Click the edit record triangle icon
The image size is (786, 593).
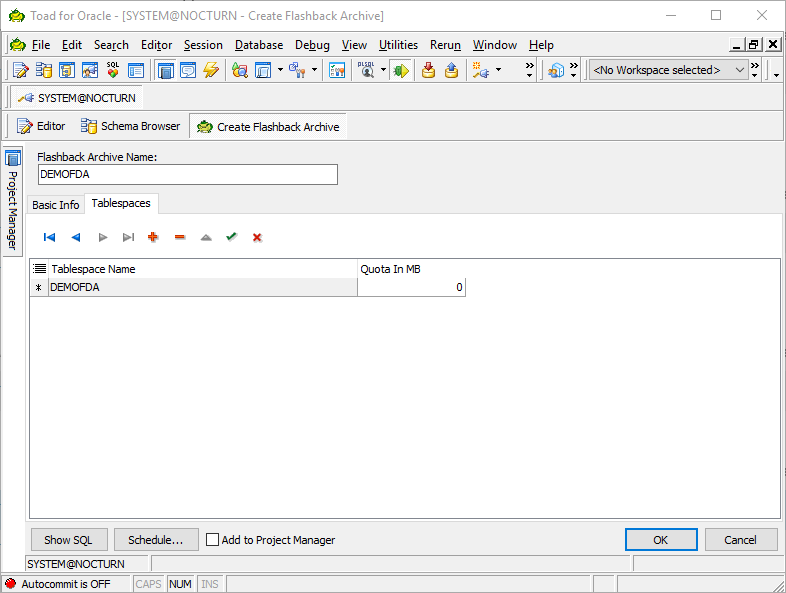coord(206,237)
